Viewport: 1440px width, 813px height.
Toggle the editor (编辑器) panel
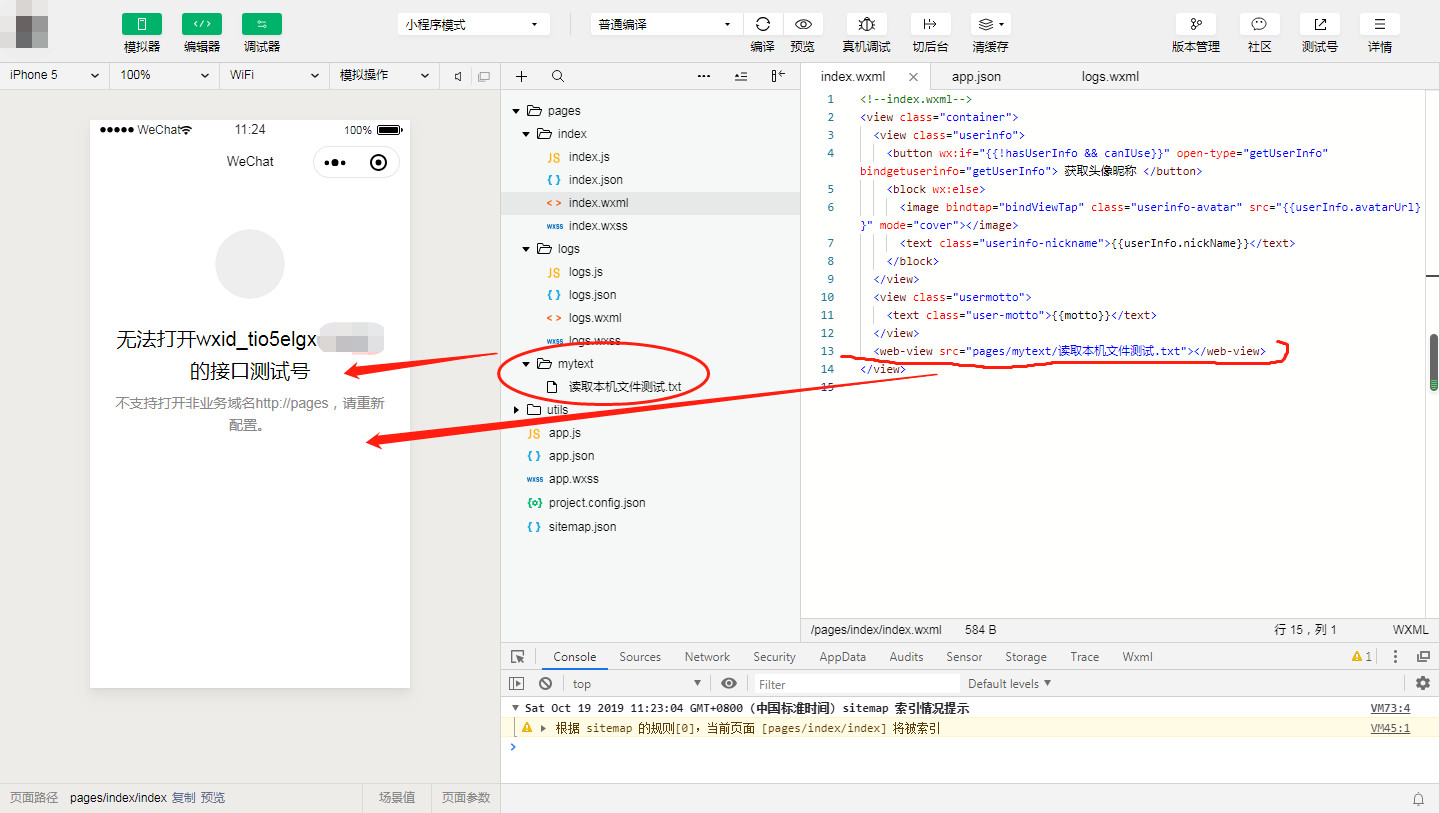[201, 25]
